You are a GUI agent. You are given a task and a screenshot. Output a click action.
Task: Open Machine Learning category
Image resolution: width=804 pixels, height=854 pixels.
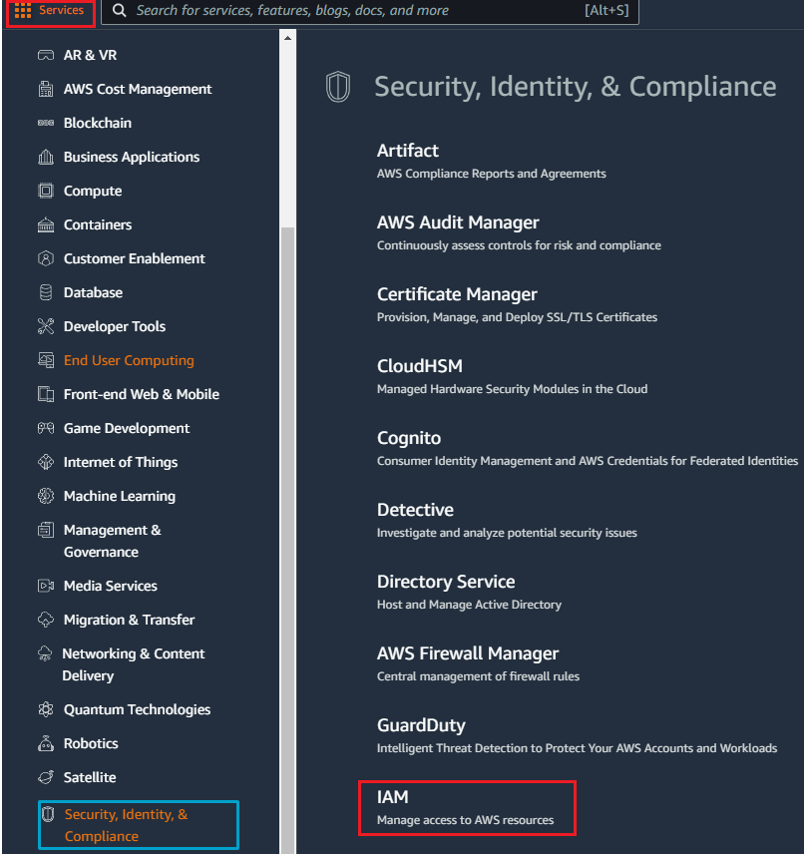(x=119, y=496)
